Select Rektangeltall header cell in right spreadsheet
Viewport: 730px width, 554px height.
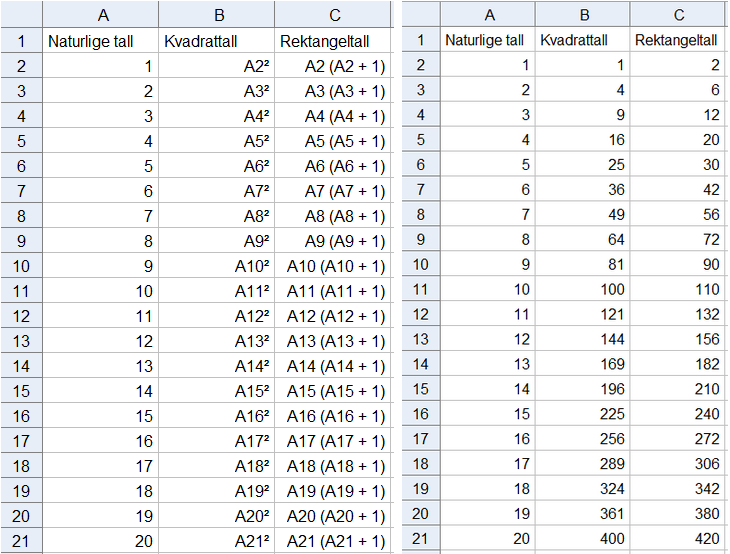click(679, 41)
